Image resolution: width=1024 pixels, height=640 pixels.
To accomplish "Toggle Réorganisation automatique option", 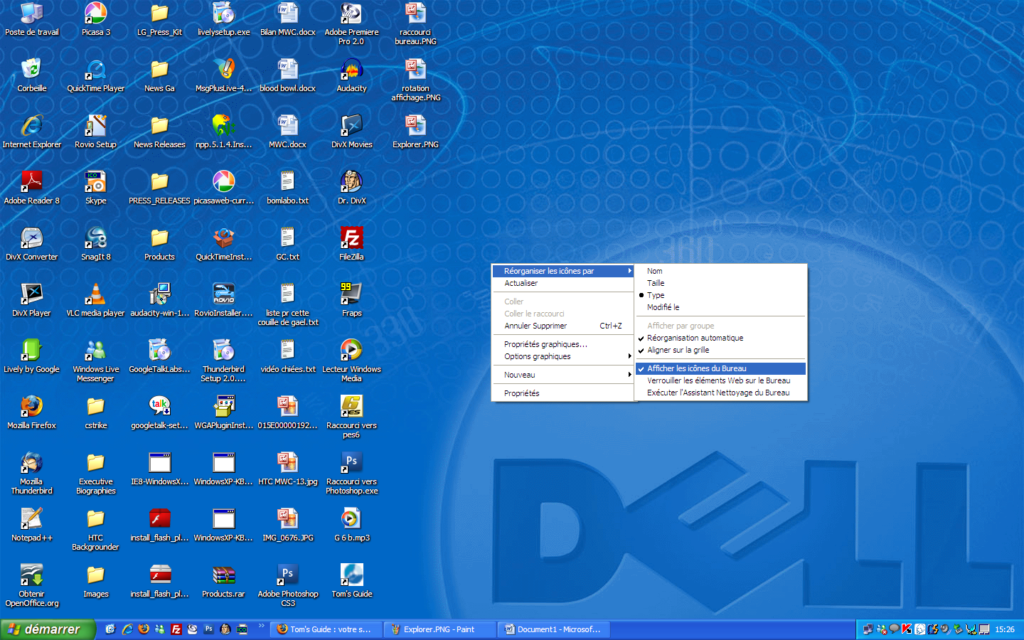I will (720, 338).
